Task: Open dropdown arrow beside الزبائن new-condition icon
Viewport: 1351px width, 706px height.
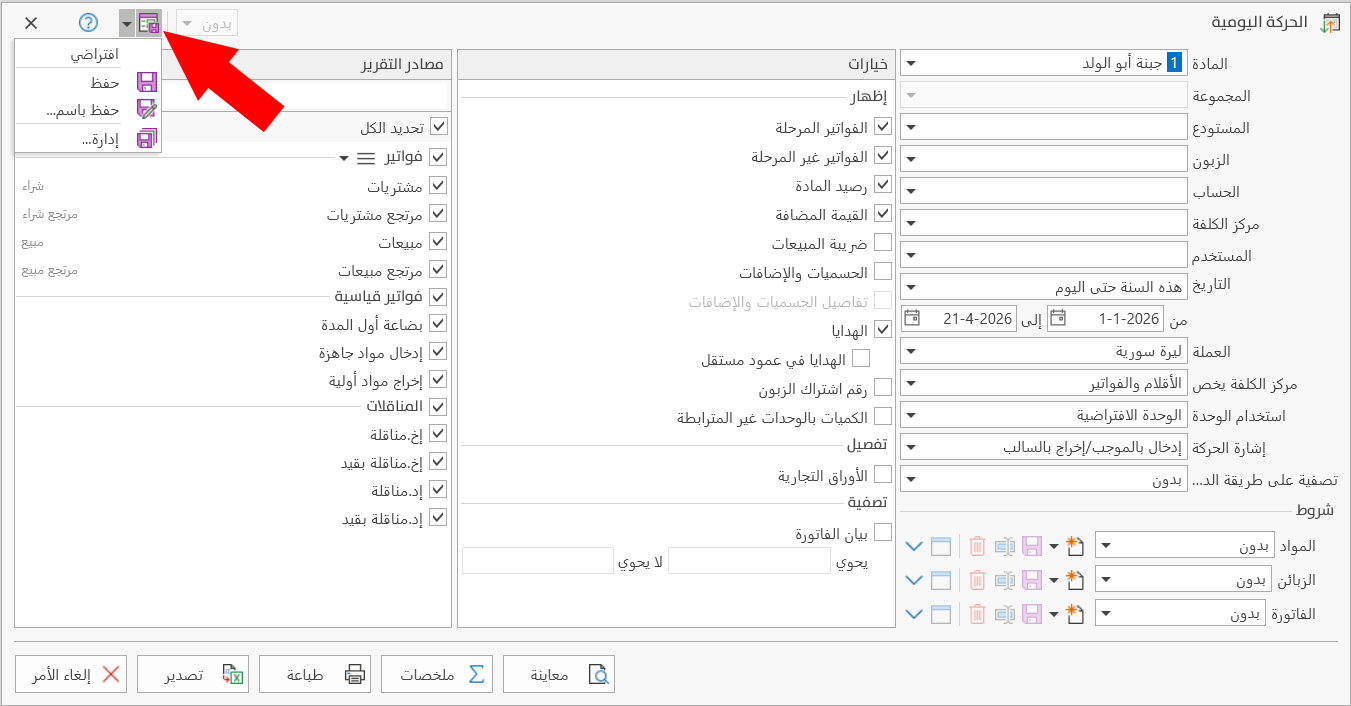Action: pyautogui.click(x=1053, y=580)
